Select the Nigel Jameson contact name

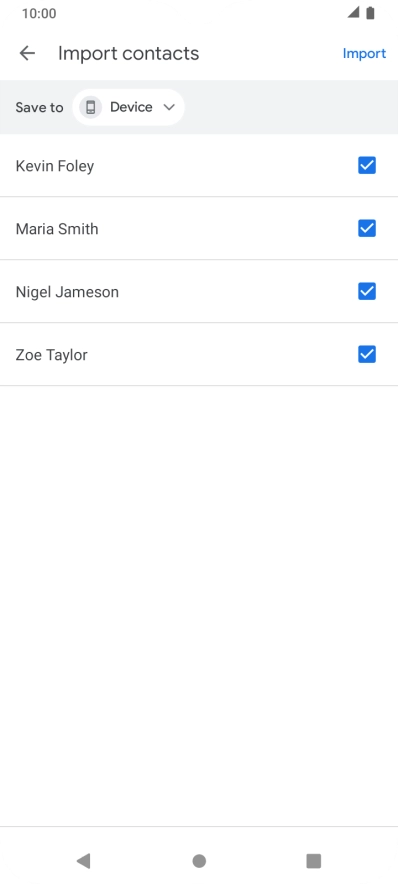pyautogui.click(x=67, y=292)
